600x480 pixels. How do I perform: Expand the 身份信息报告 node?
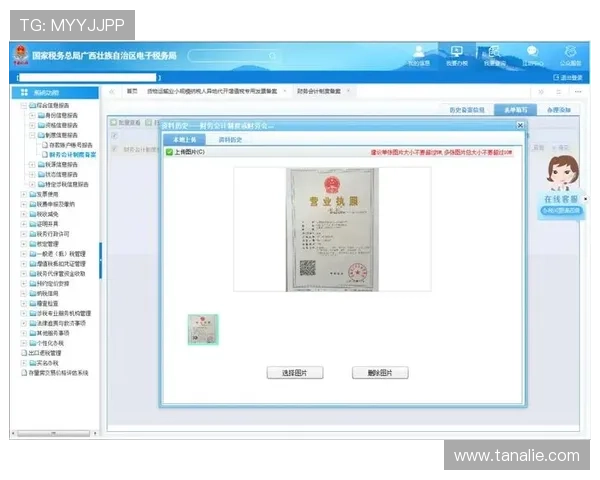coord(33,115)
